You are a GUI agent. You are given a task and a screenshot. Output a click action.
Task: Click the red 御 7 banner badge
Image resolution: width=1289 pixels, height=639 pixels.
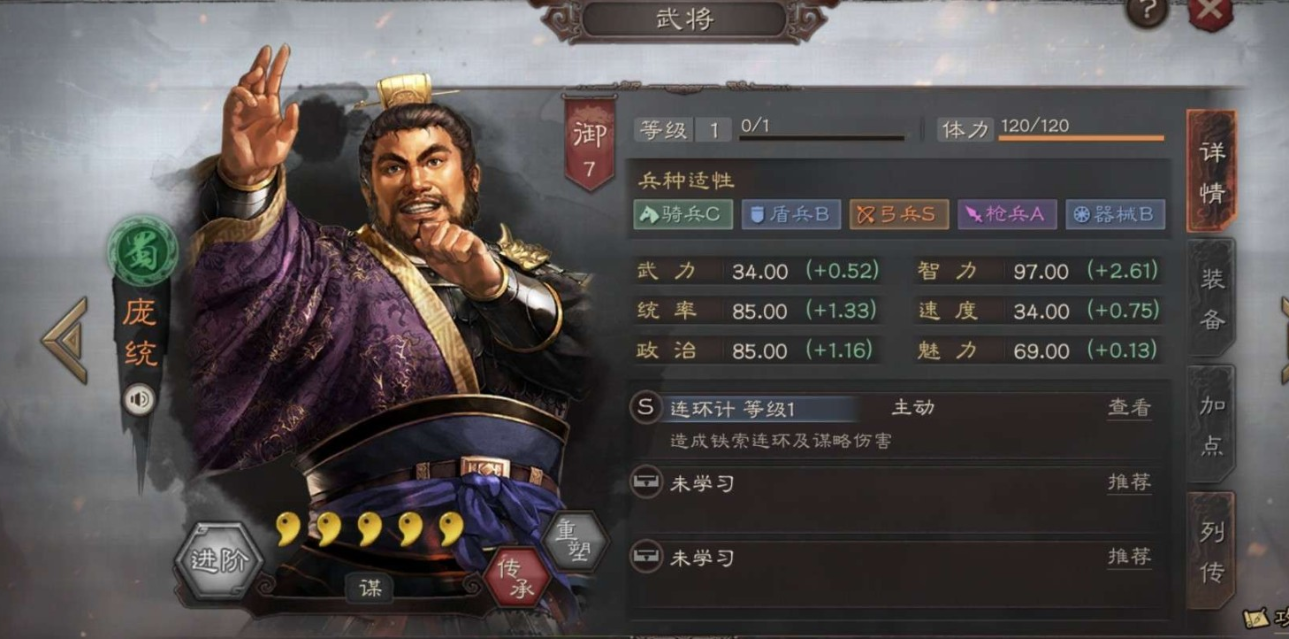[588, 143]
